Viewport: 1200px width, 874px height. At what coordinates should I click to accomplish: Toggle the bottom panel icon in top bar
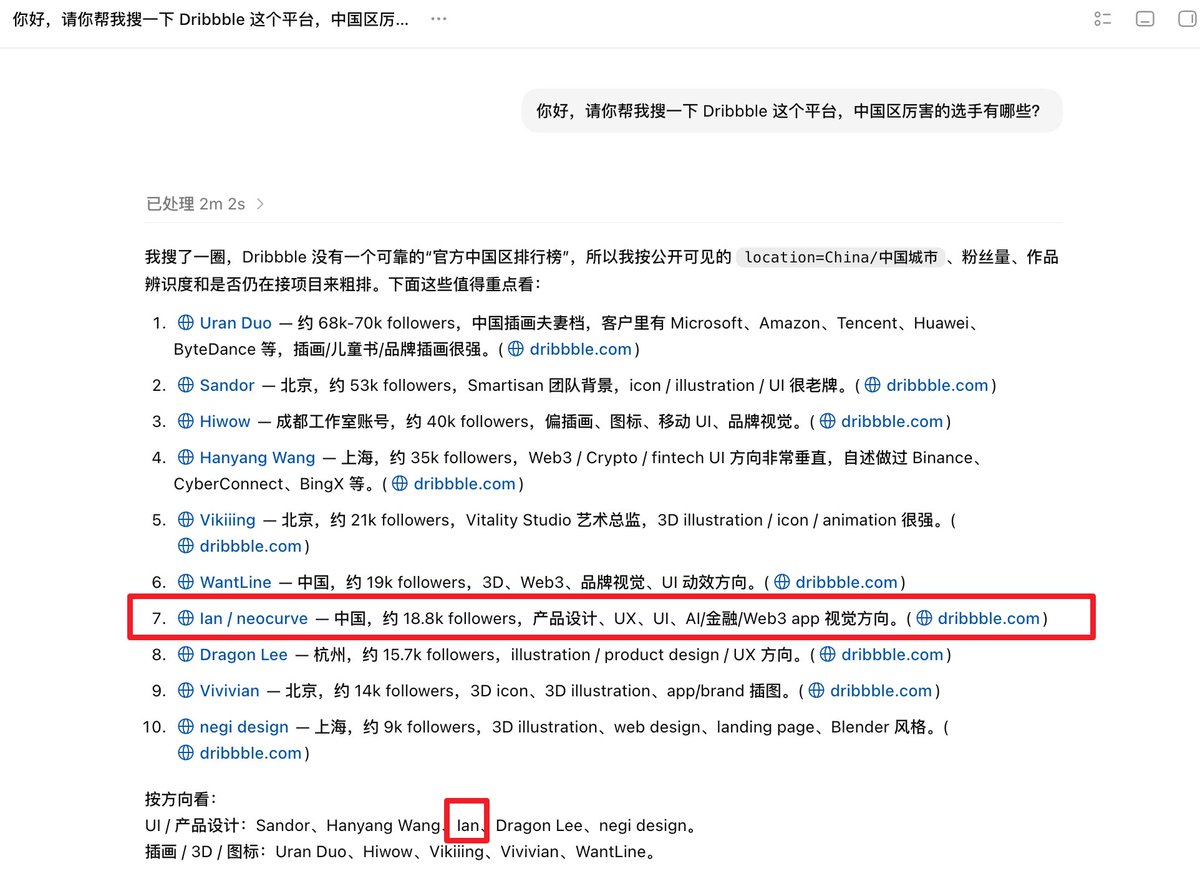click(1145, 19)
